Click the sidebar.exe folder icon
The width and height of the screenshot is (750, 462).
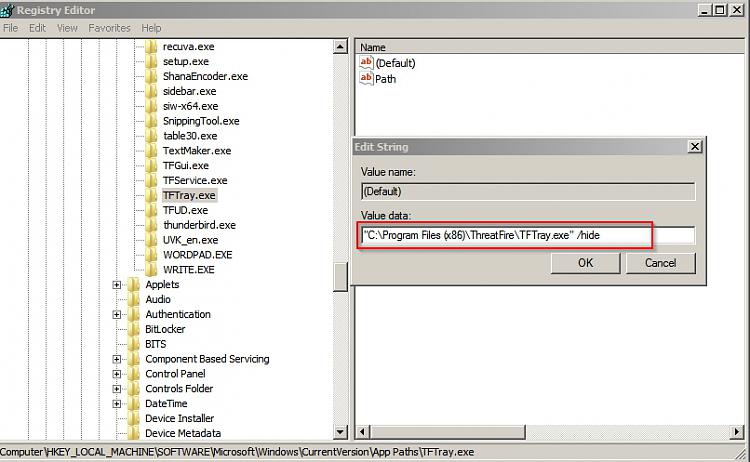tap(151, 91)
